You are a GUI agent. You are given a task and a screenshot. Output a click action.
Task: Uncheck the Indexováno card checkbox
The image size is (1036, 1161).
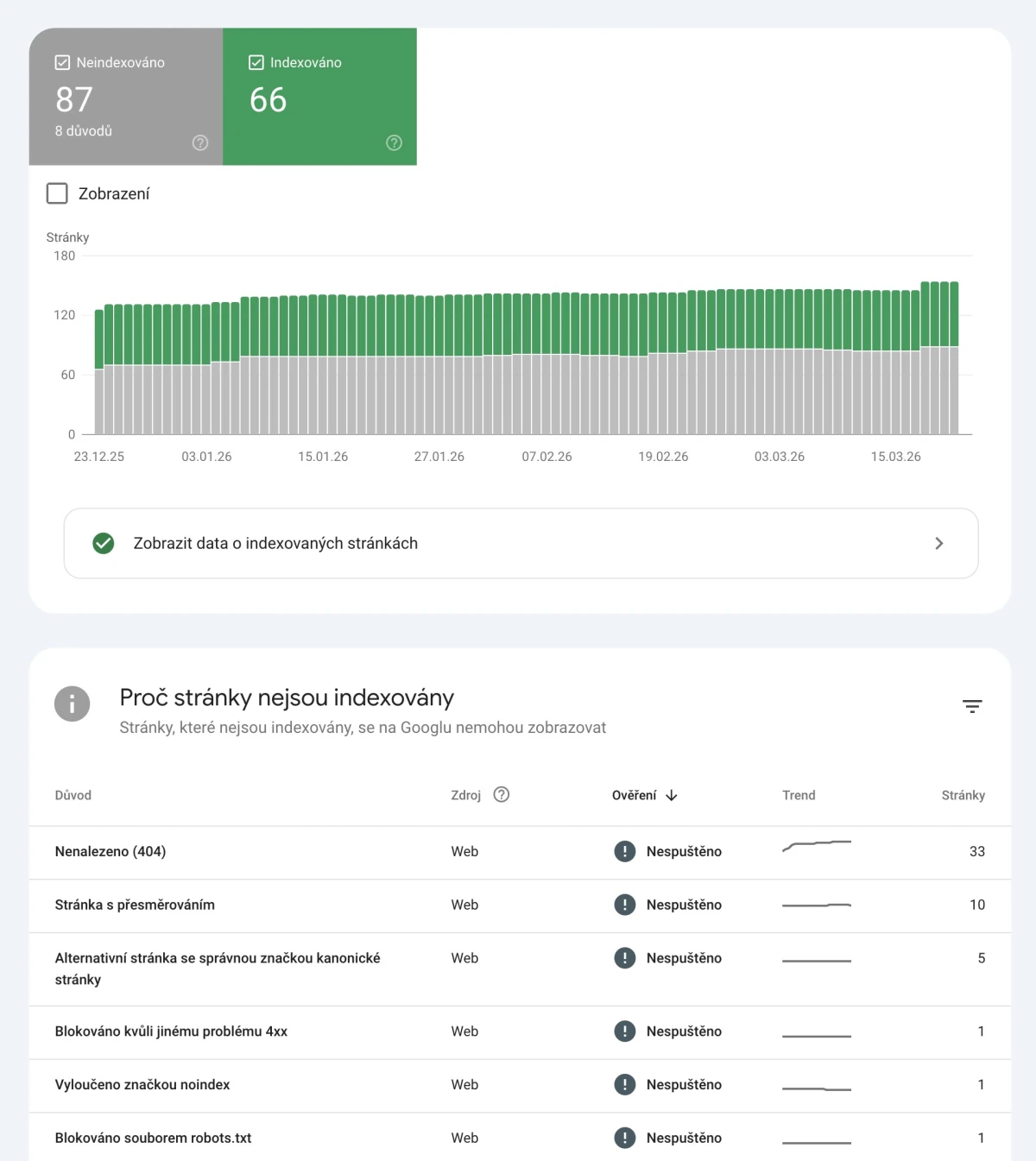pyautogui.click(x=256, y=61)
